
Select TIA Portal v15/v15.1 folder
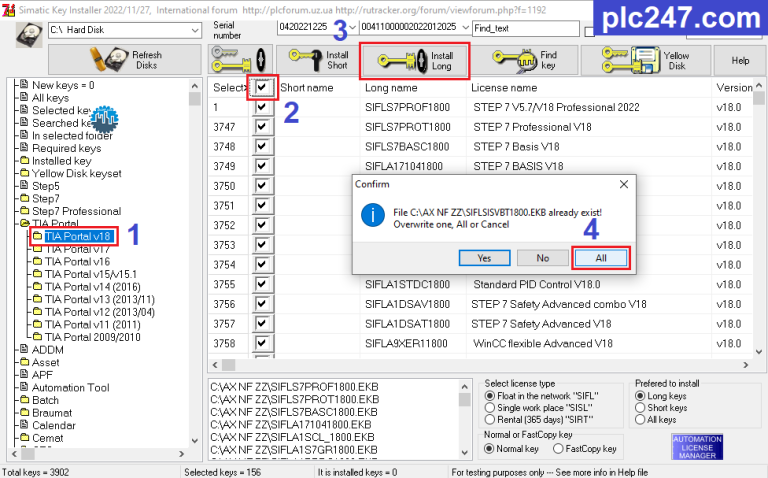91,274
